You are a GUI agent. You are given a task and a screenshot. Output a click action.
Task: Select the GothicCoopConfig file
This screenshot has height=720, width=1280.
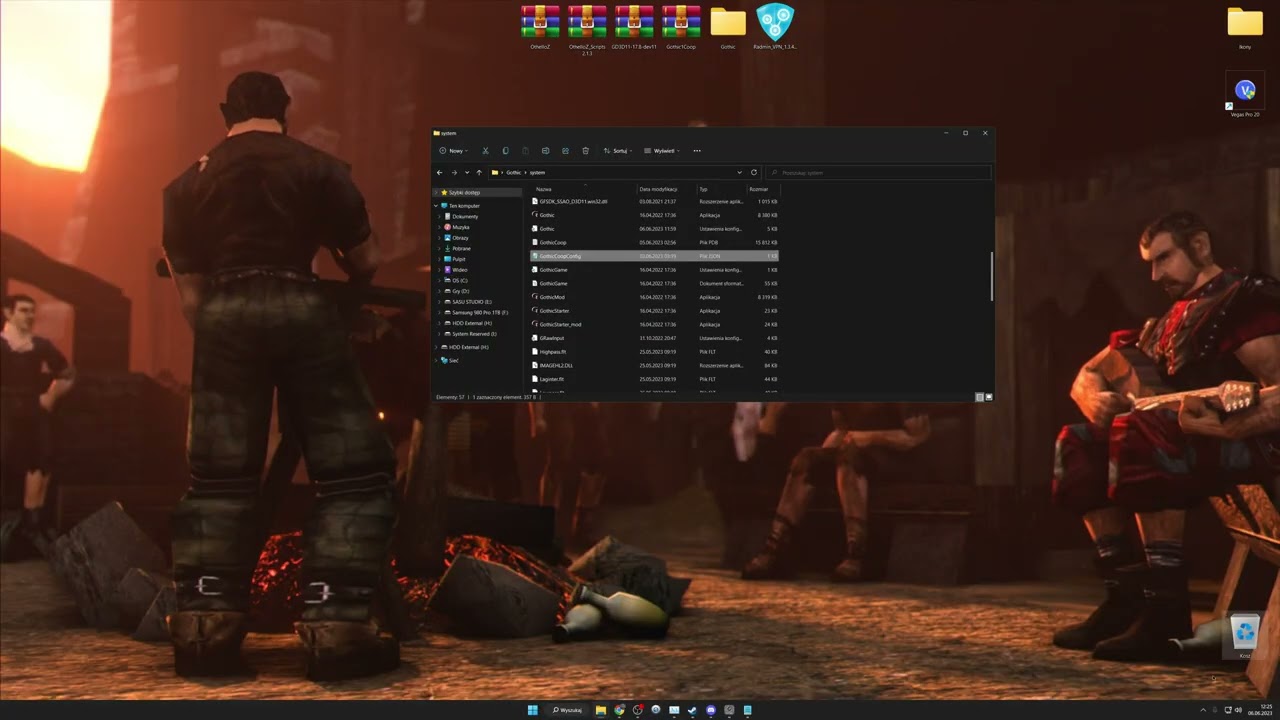click(654, 256)
